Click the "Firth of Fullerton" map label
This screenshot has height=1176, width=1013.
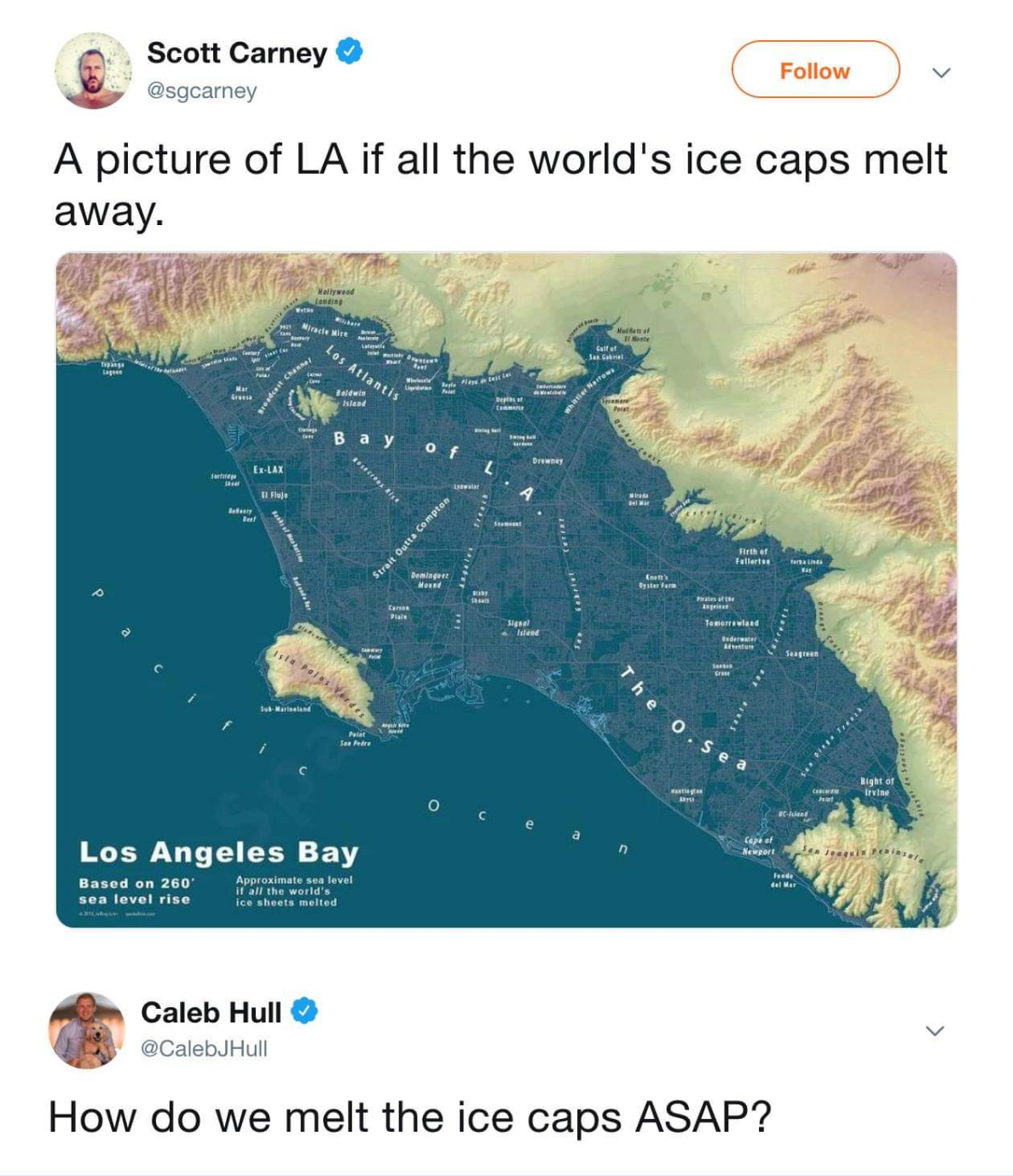pyautogui.click(x=753, y=556)
